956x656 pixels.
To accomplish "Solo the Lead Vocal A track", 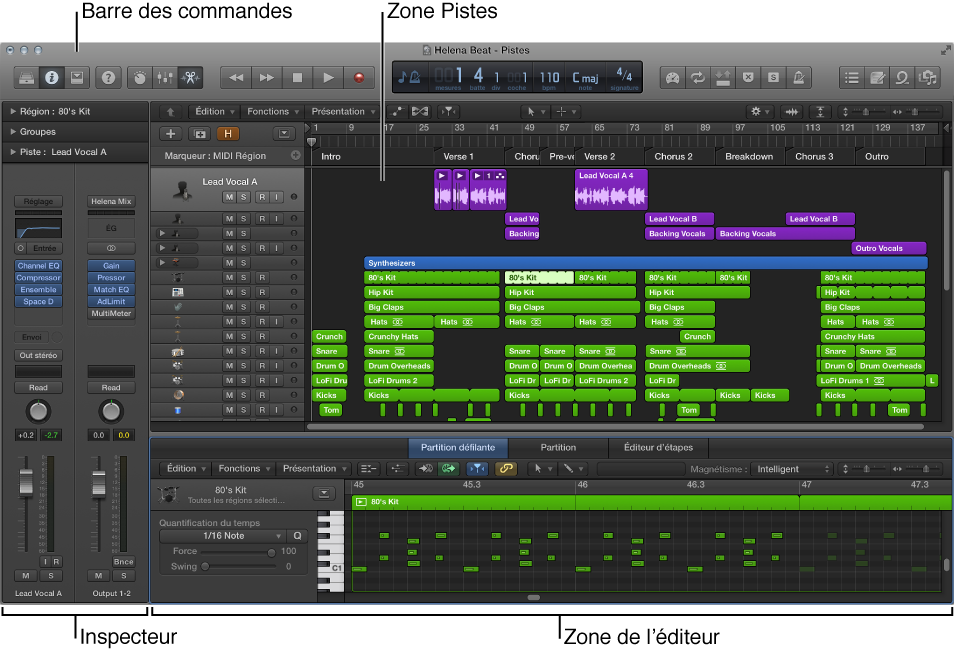I will [243, 195].
